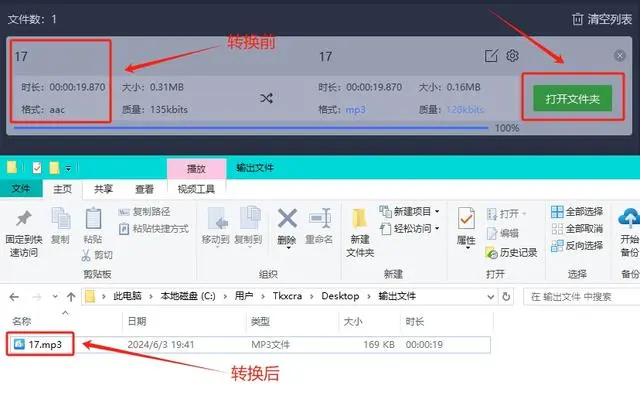Click the 169 KB size cell
Image resolution: width=640 pixels, height=399 pixels.
tap(379, 345)
